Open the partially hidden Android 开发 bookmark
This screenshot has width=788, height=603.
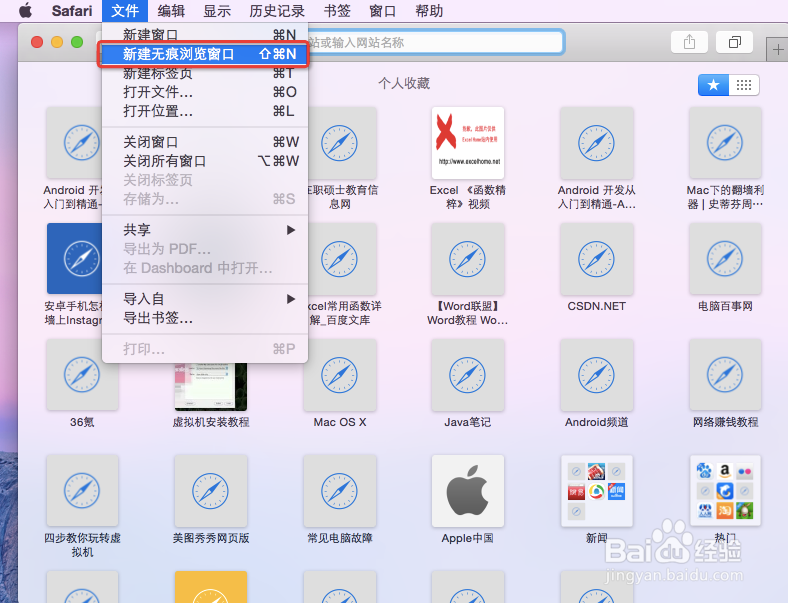click(74, 143)
